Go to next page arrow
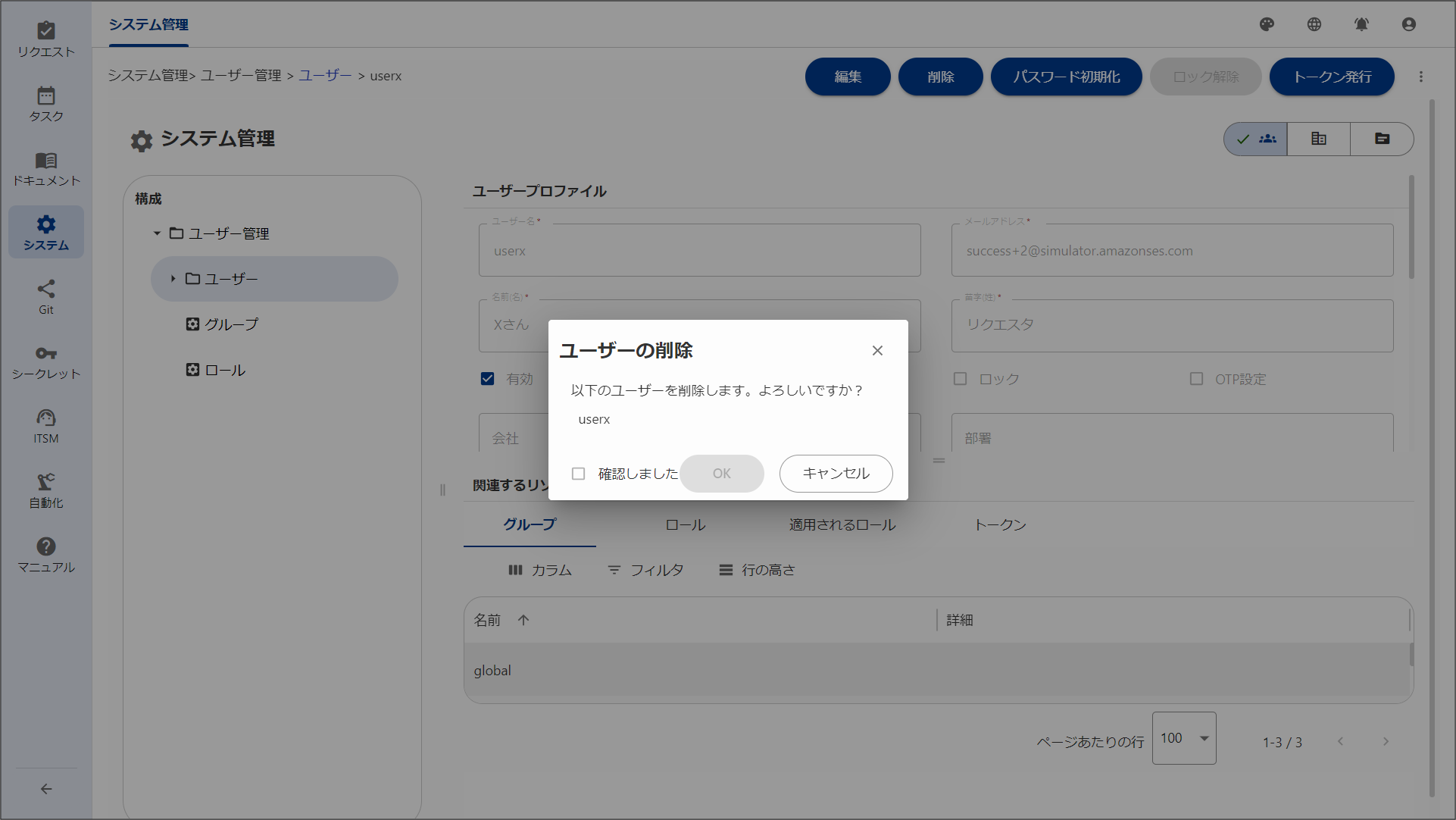This screenshot has width=1456, height=820. (1386, 741)
